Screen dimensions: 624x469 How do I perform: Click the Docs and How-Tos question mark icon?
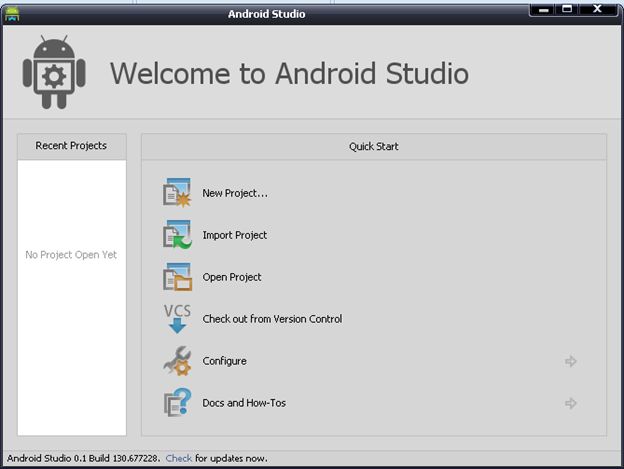(177, 403)
